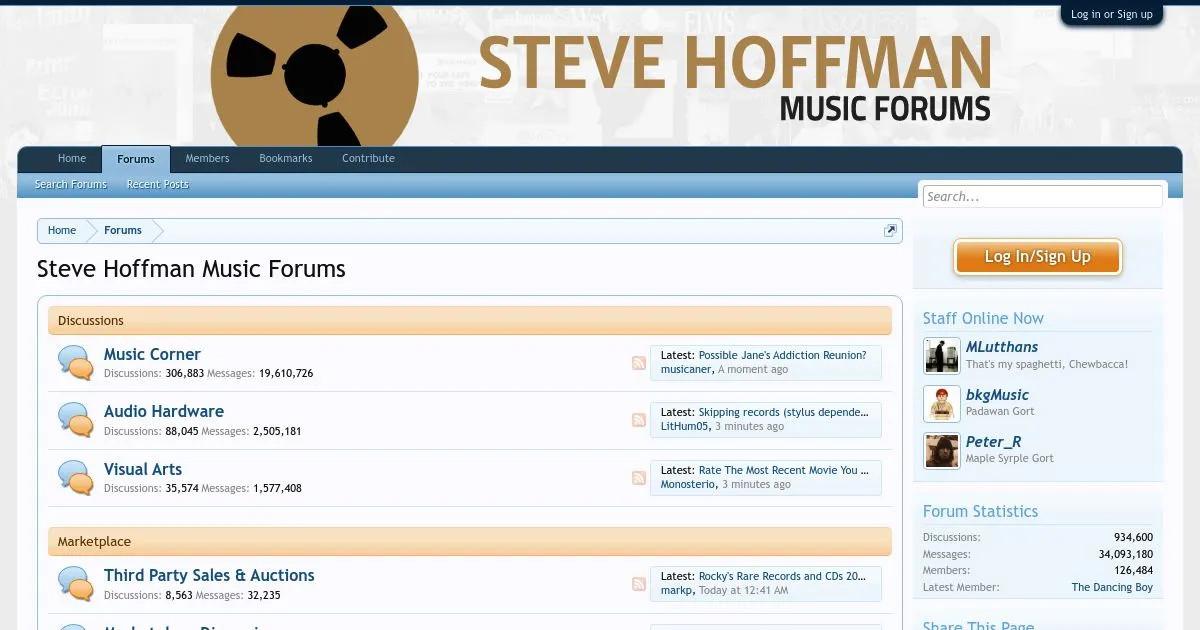
Task: Click the Music Corner messages count 19,610,726
Action: (x=286, y=373)
